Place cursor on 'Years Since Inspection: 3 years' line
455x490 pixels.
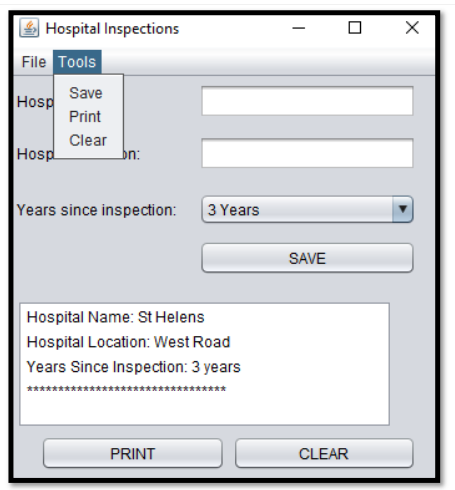coord(133,367)
